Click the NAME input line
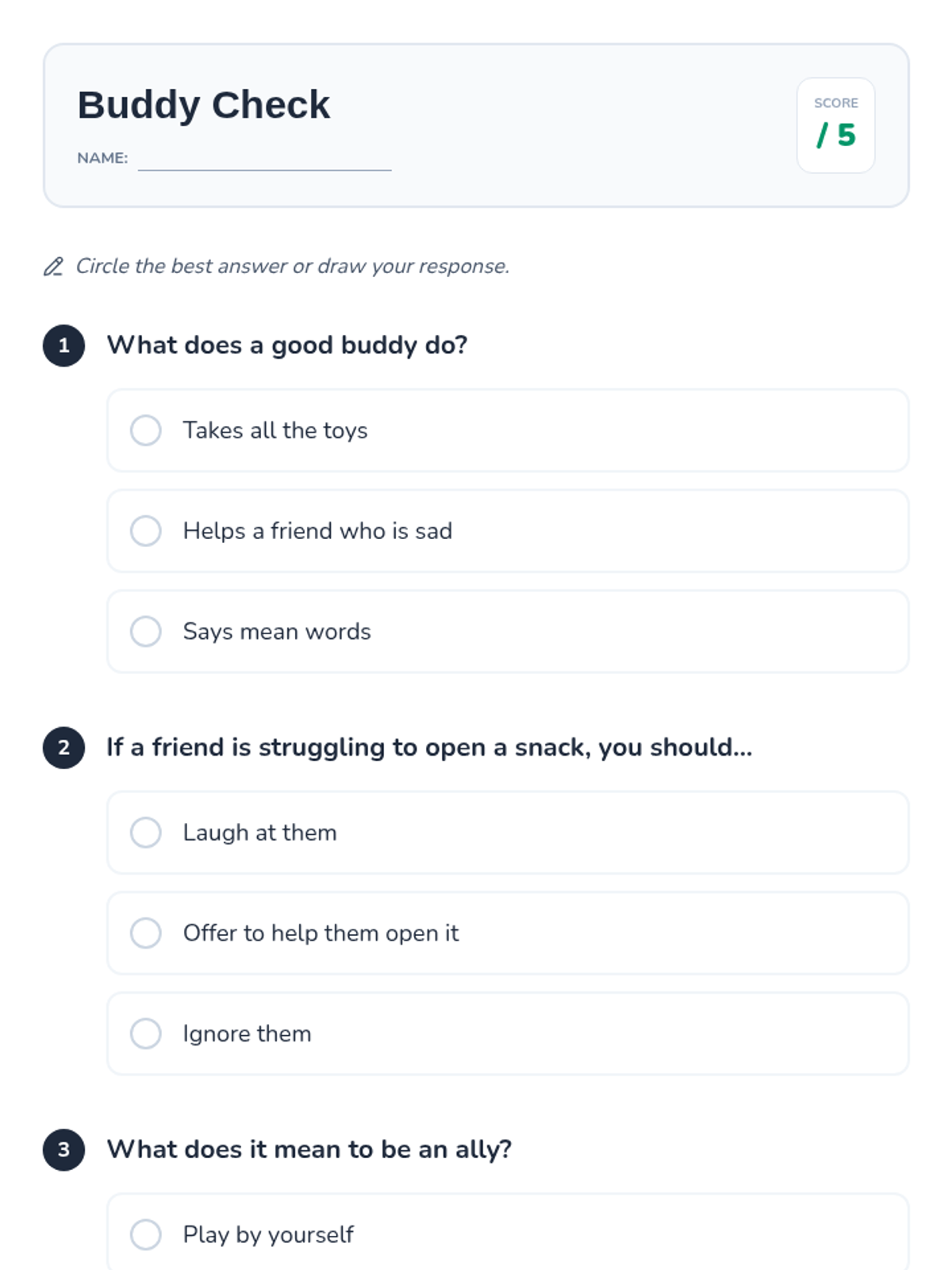The height and width of the screenshot is (1270, 952). pos(264,159)
